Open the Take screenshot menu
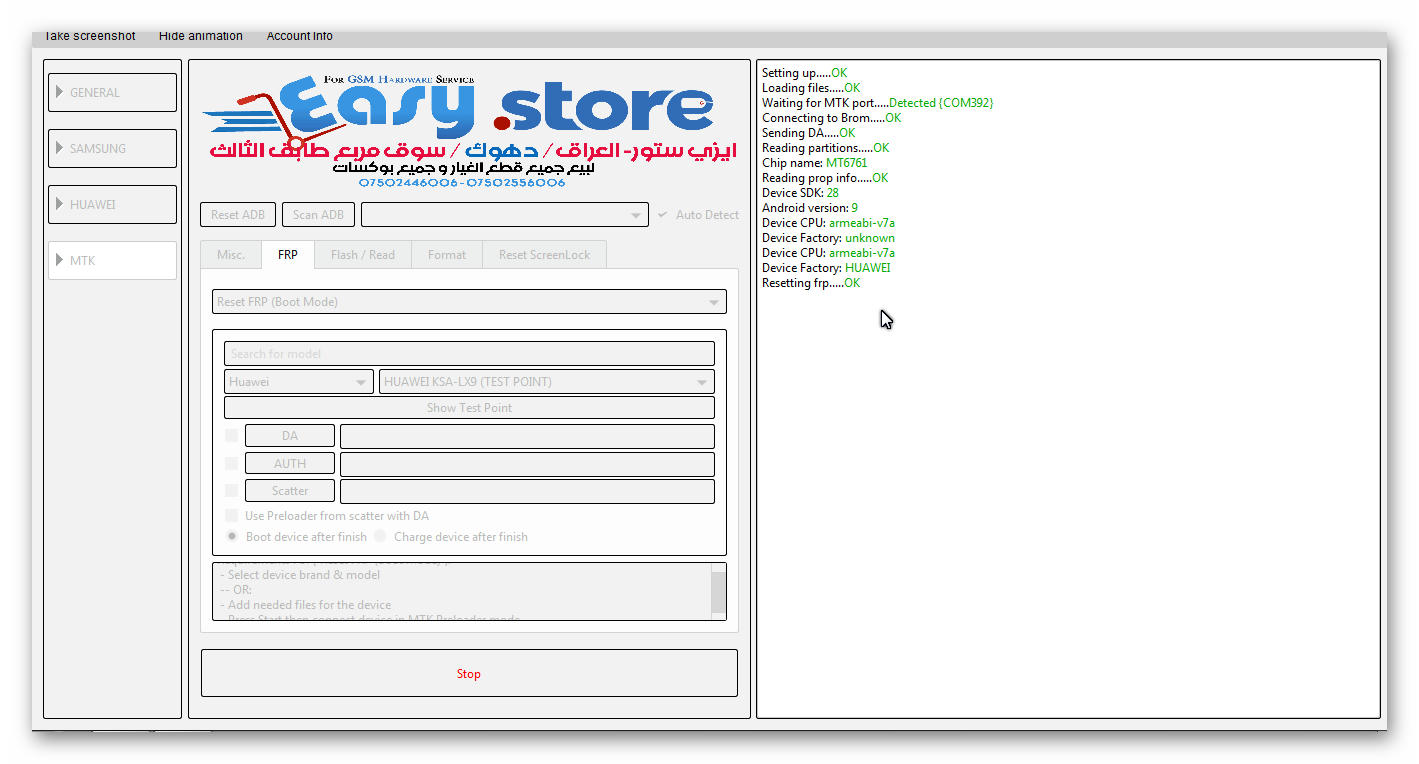 pos(89,36)
